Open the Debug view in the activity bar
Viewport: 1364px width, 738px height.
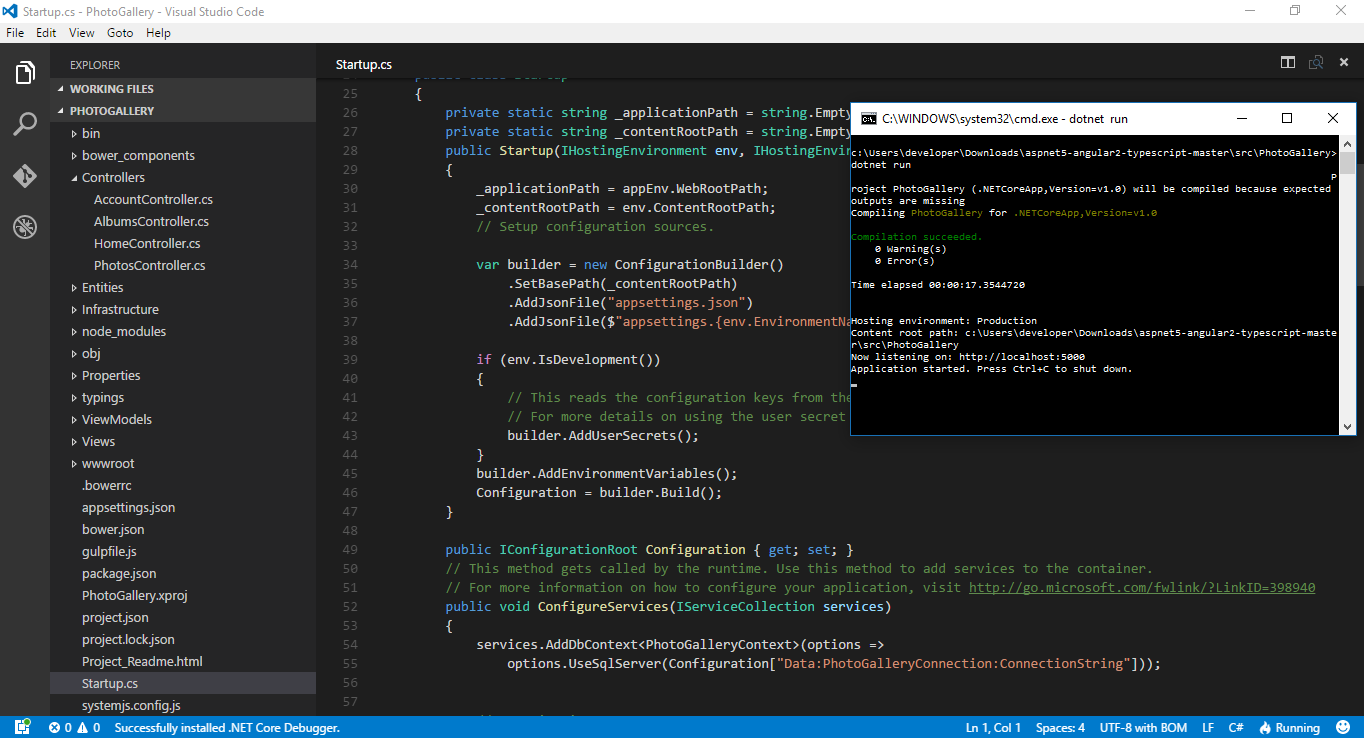pyautogui.click(x=25, y=227)
